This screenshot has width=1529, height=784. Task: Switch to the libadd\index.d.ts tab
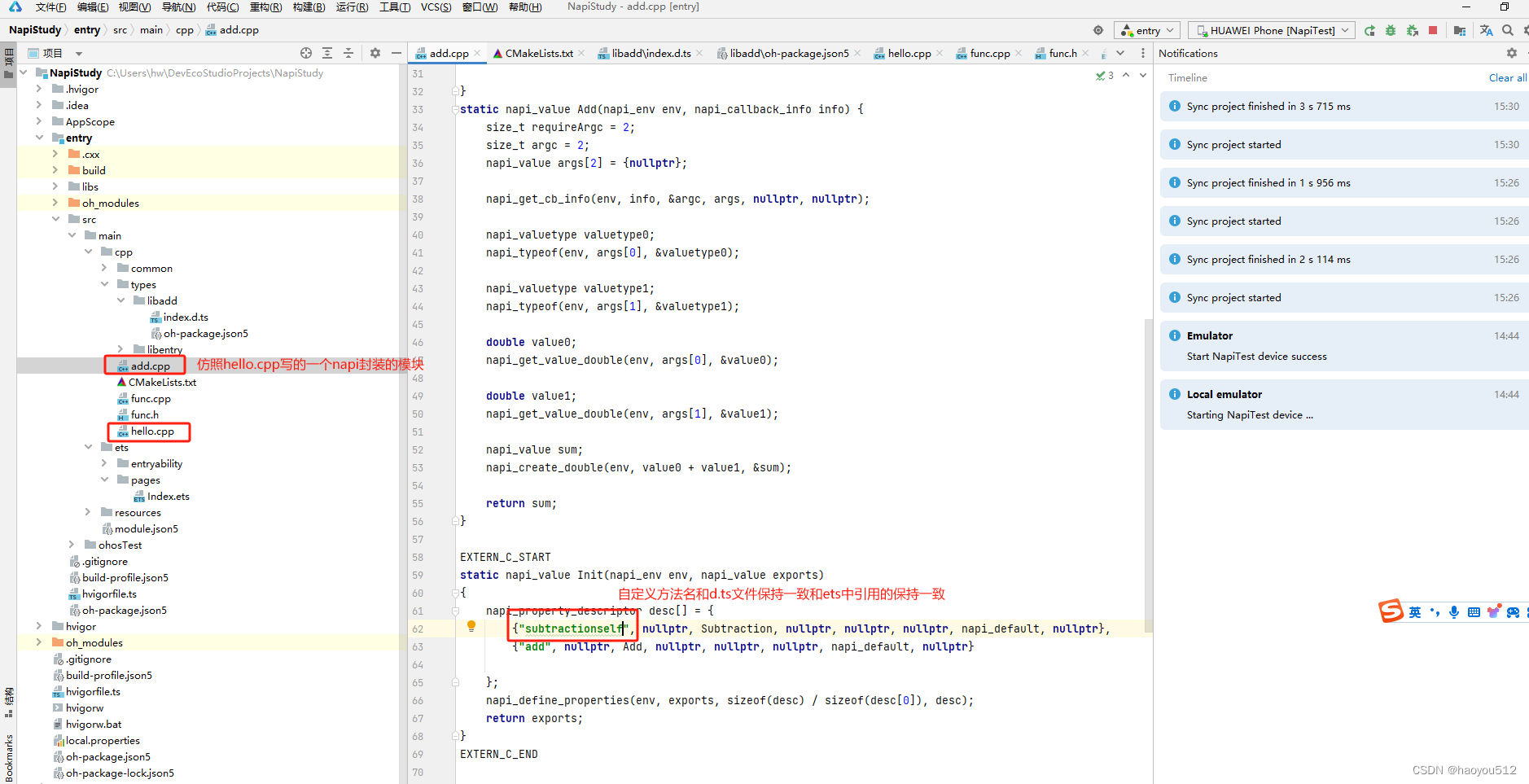(x=651, y=53)
